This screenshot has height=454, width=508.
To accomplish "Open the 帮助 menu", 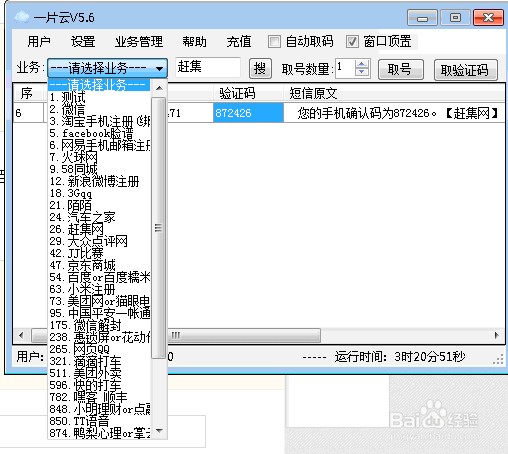I will [x=194, y=42].
